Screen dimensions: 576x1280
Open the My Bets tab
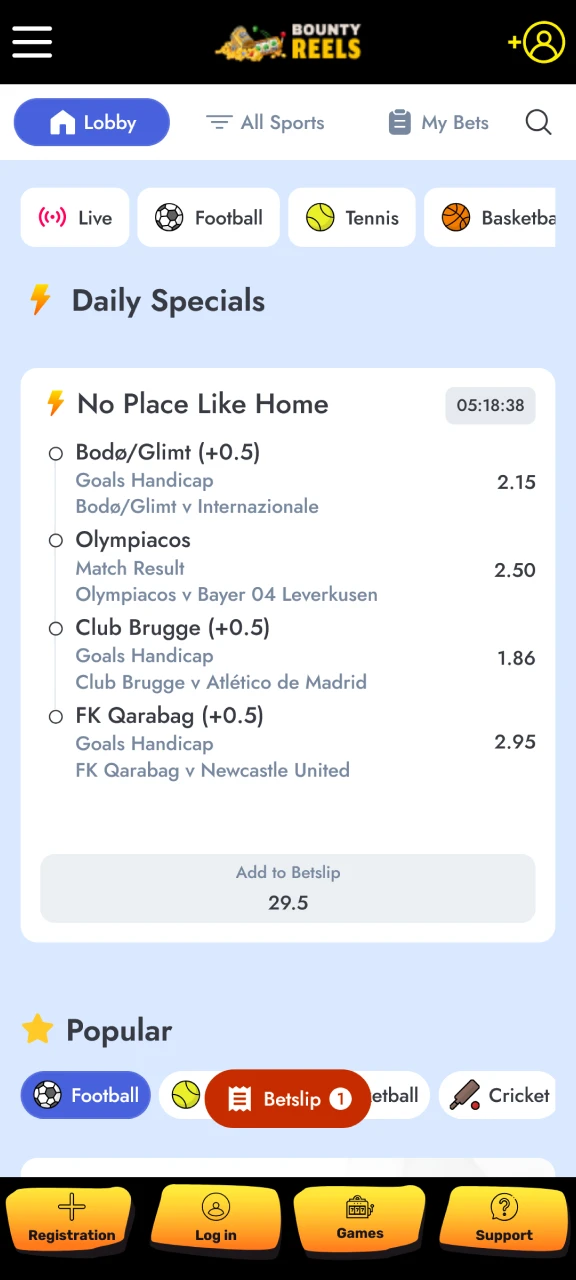pyautogui.click(x=438, y=122)
